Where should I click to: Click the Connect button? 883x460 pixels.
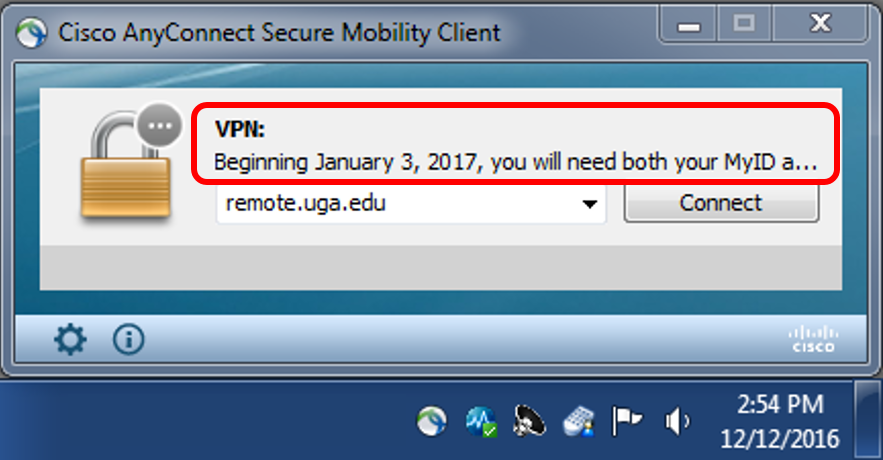click(721, 203)
